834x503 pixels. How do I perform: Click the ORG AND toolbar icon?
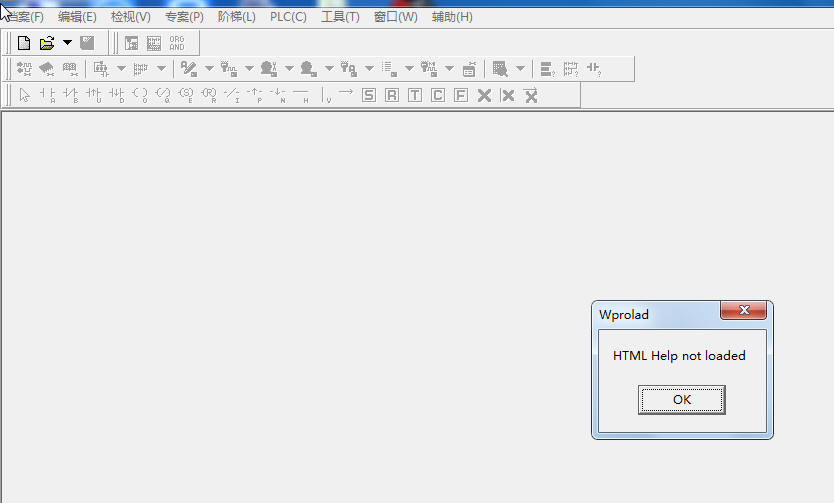pos(177,43)
